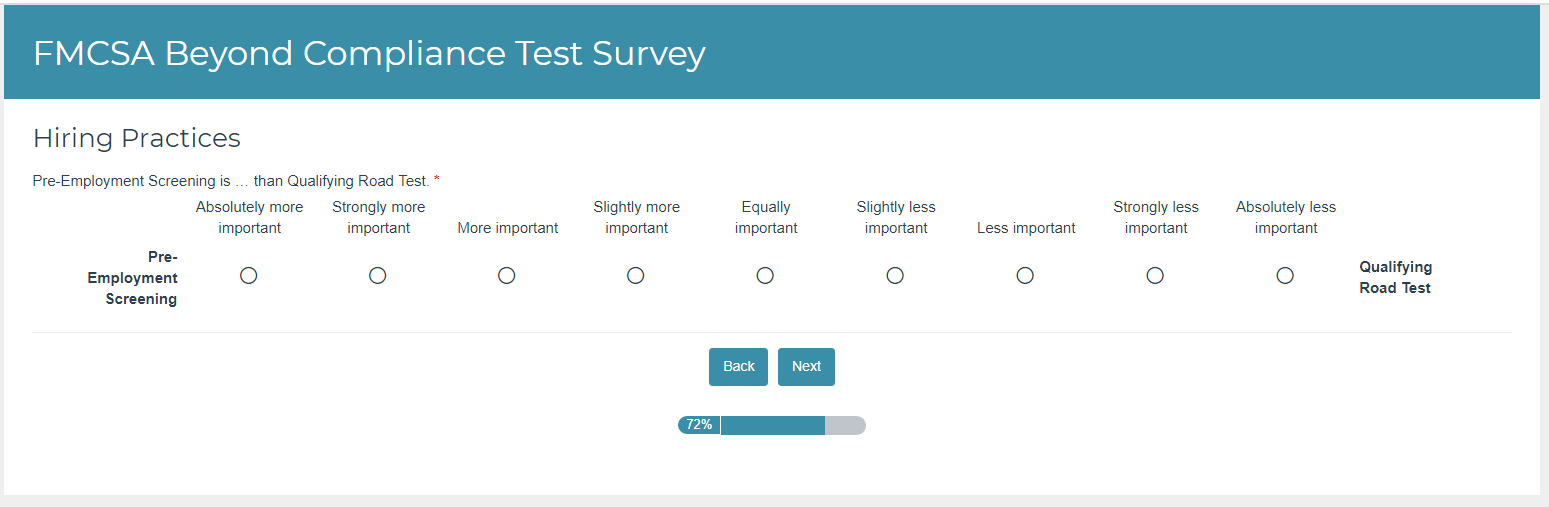This screenshot has width=1549, height=507.
Task: Click the 'Qualifying Road Test' label
Action: point(1395,278)
